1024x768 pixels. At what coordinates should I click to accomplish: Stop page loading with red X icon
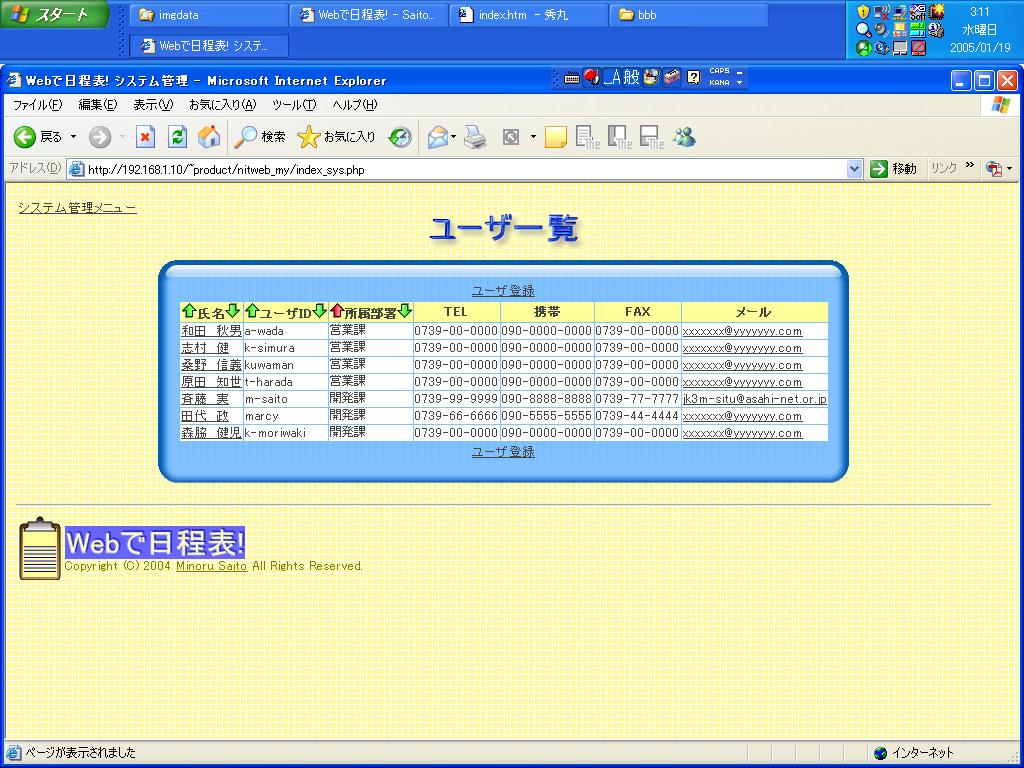pyautogui.click(x=146, y=137)
